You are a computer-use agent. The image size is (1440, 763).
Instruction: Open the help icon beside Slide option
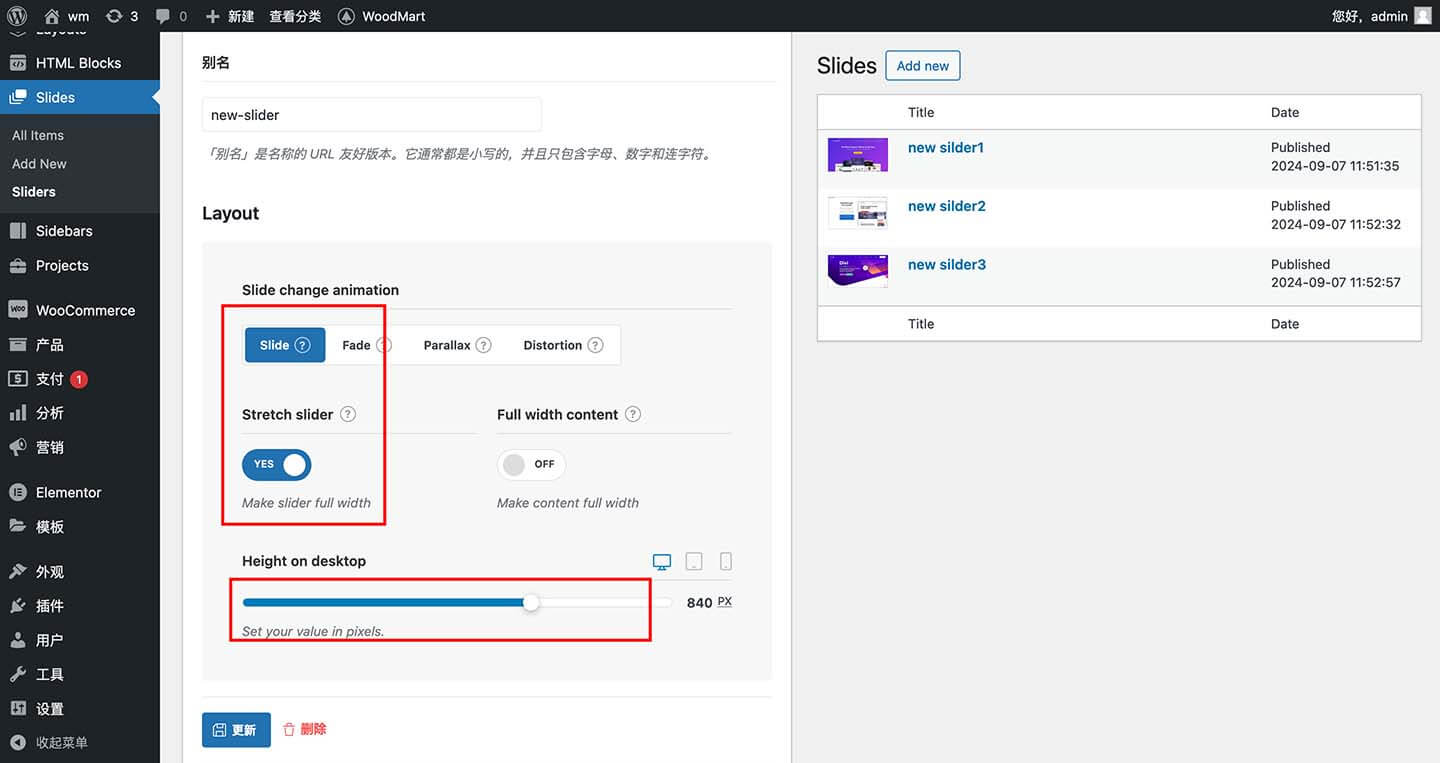coord(303,345)
